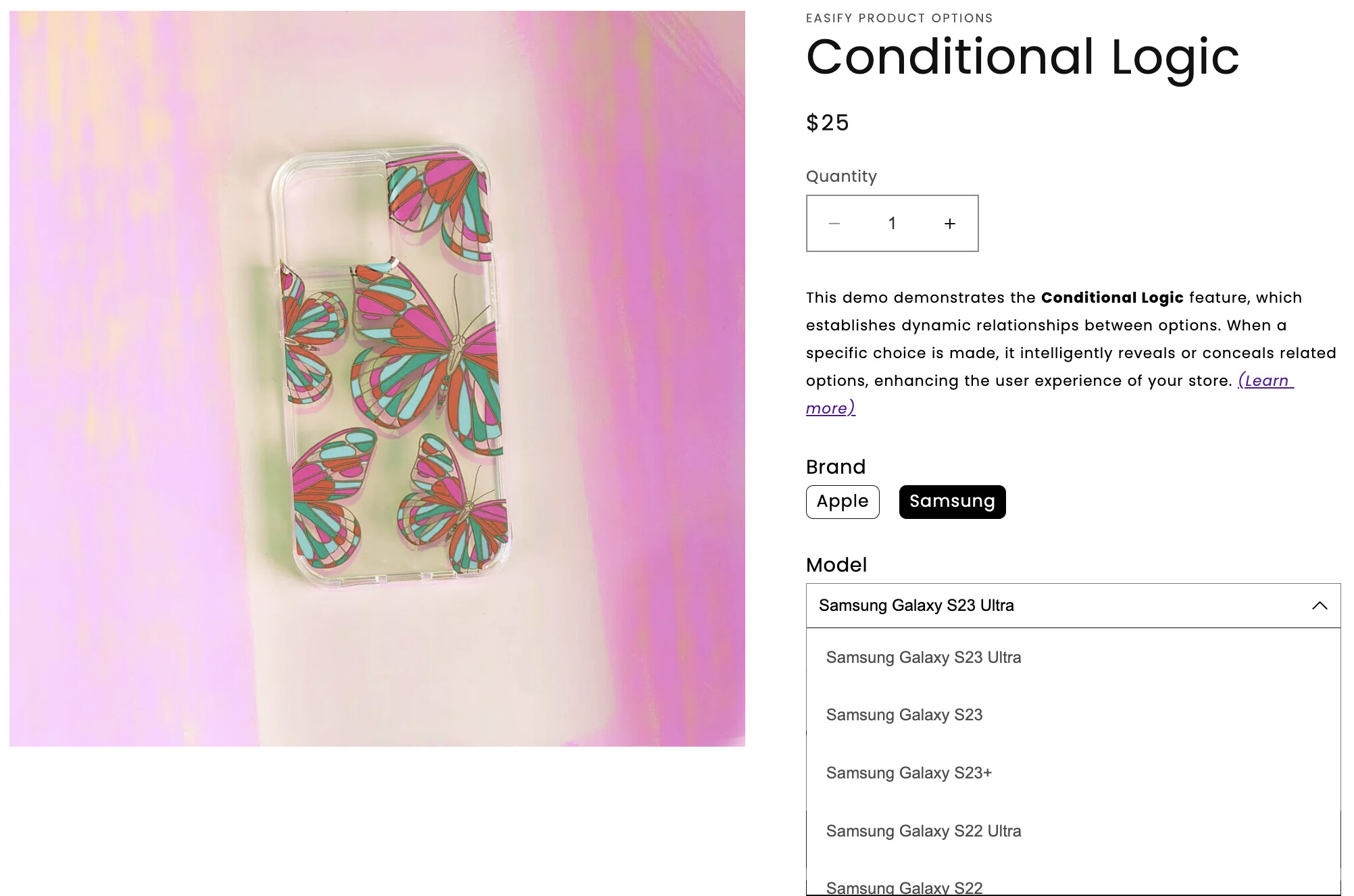This screenshot has height=896, width=1354.
Task: Select the partially visible Samsung Galaxy S22 option
Action: coord(904,887)
